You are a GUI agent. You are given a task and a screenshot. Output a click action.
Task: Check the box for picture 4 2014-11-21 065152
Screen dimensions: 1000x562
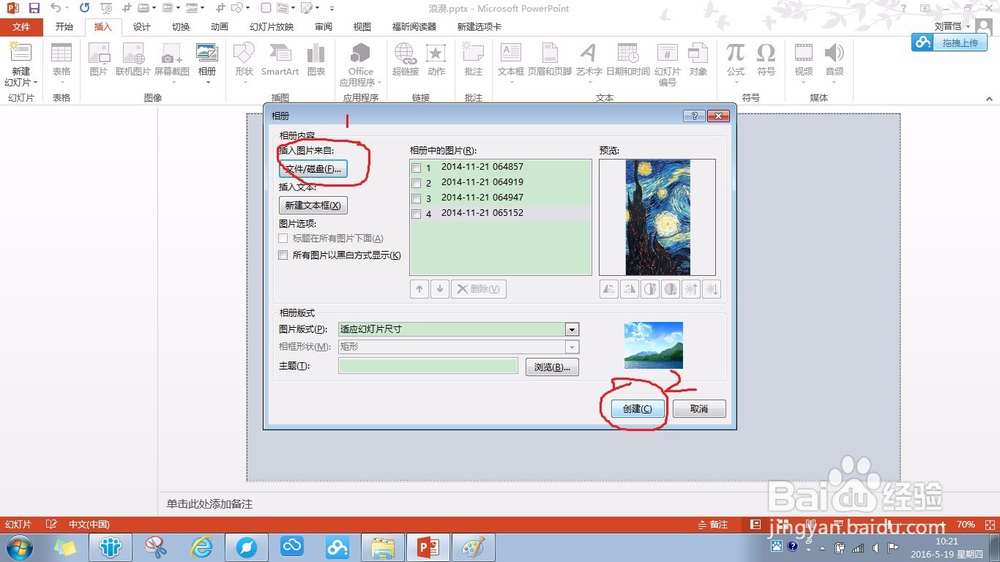(x=416, y=214)
